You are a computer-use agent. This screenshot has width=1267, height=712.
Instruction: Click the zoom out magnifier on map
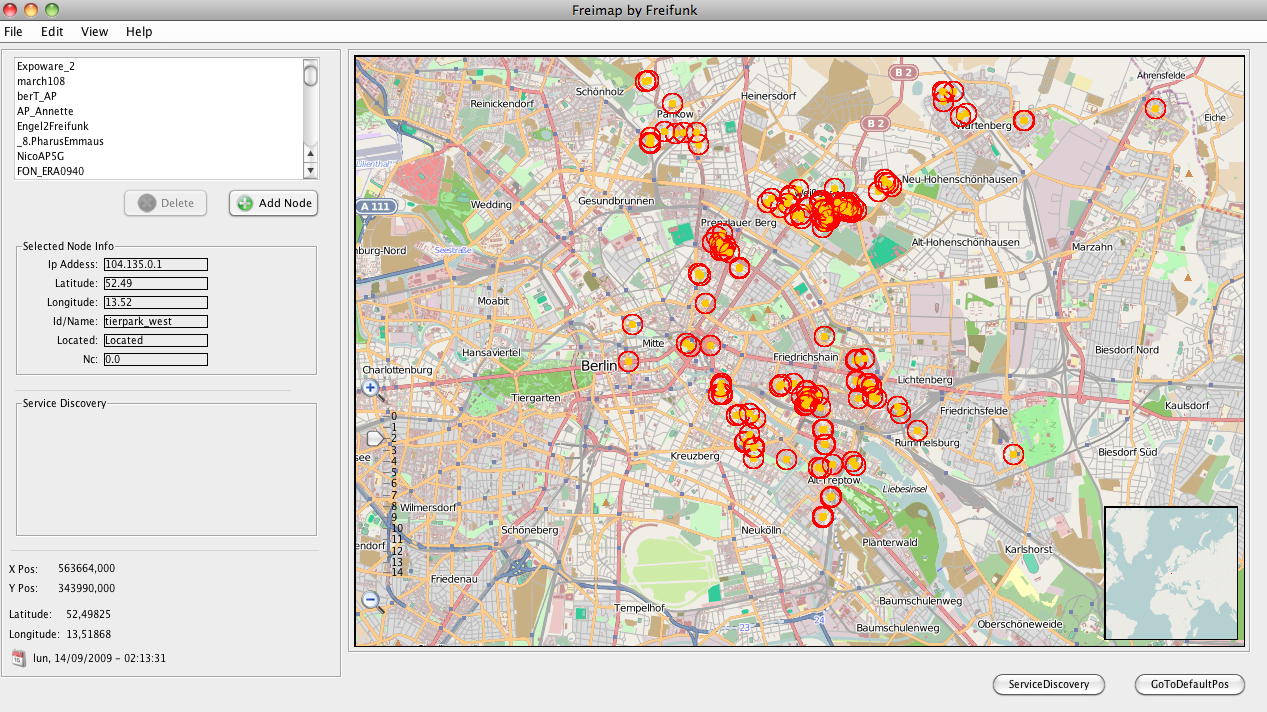pos(371,599)
